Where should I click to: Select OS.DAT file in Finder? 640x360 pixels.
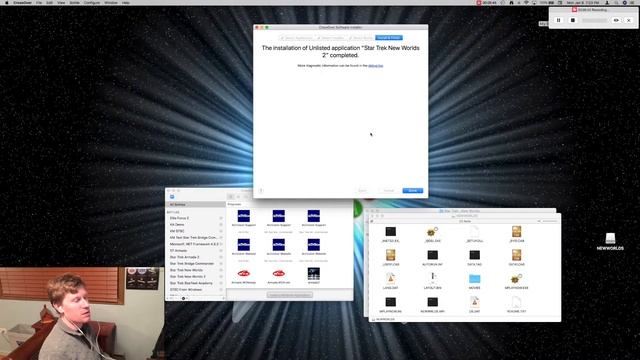[x=474, y=304]
